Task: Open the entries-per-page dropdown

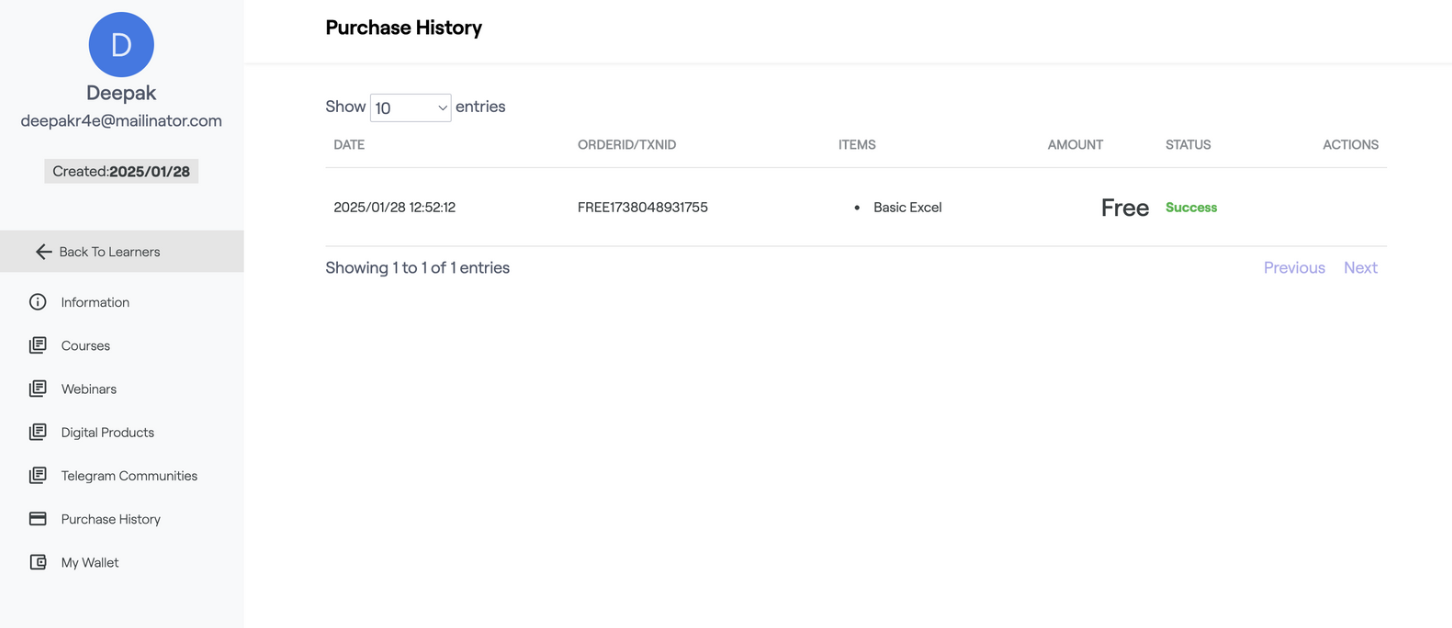Action: [x=410, y=108]
